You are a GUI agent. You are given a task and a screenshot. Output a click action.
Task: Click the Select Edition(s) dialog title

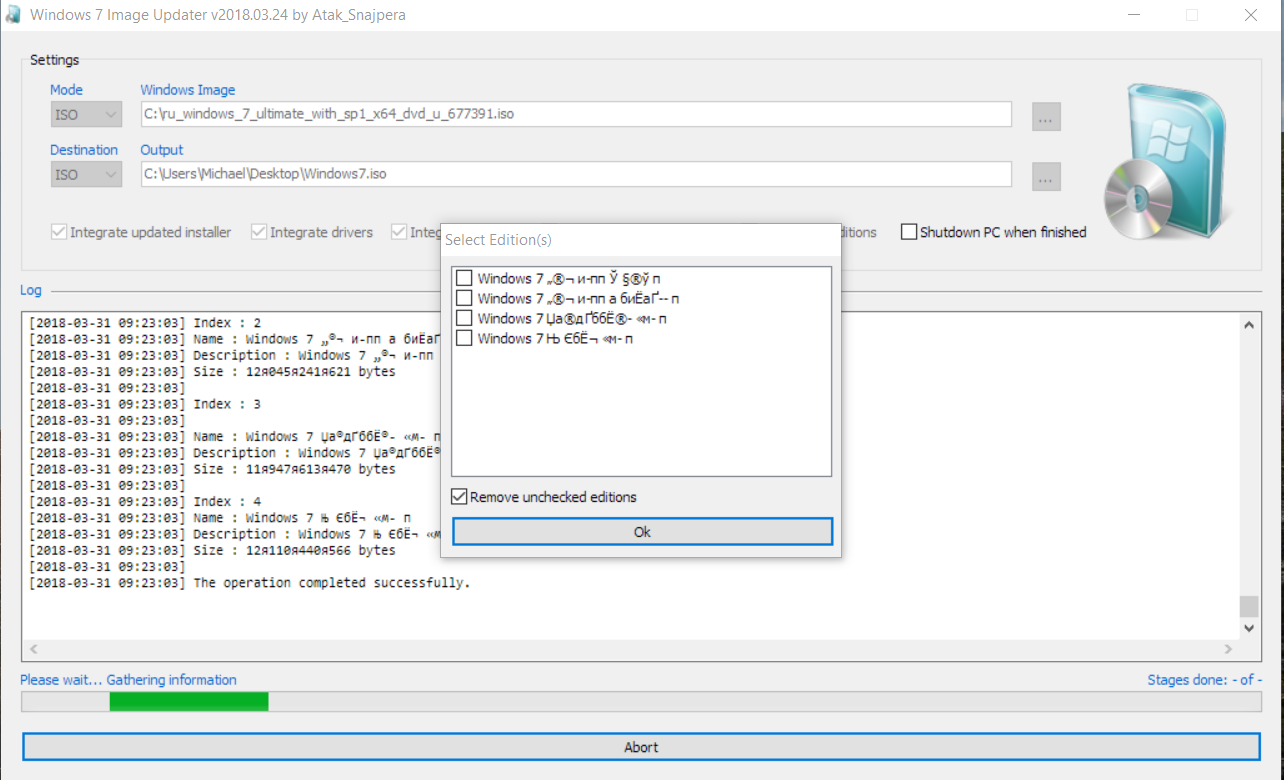pos(498,240)
